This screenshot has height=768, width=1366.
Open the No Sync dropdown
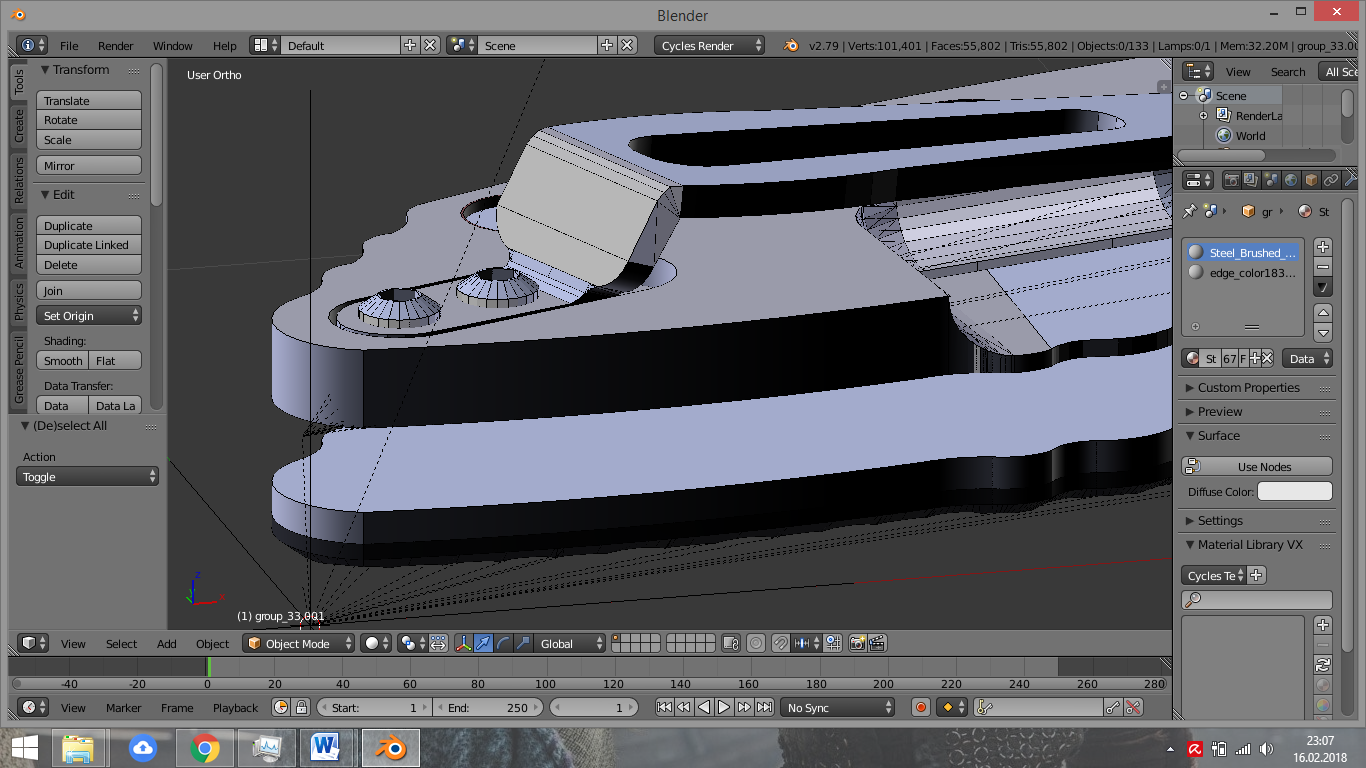838,707
